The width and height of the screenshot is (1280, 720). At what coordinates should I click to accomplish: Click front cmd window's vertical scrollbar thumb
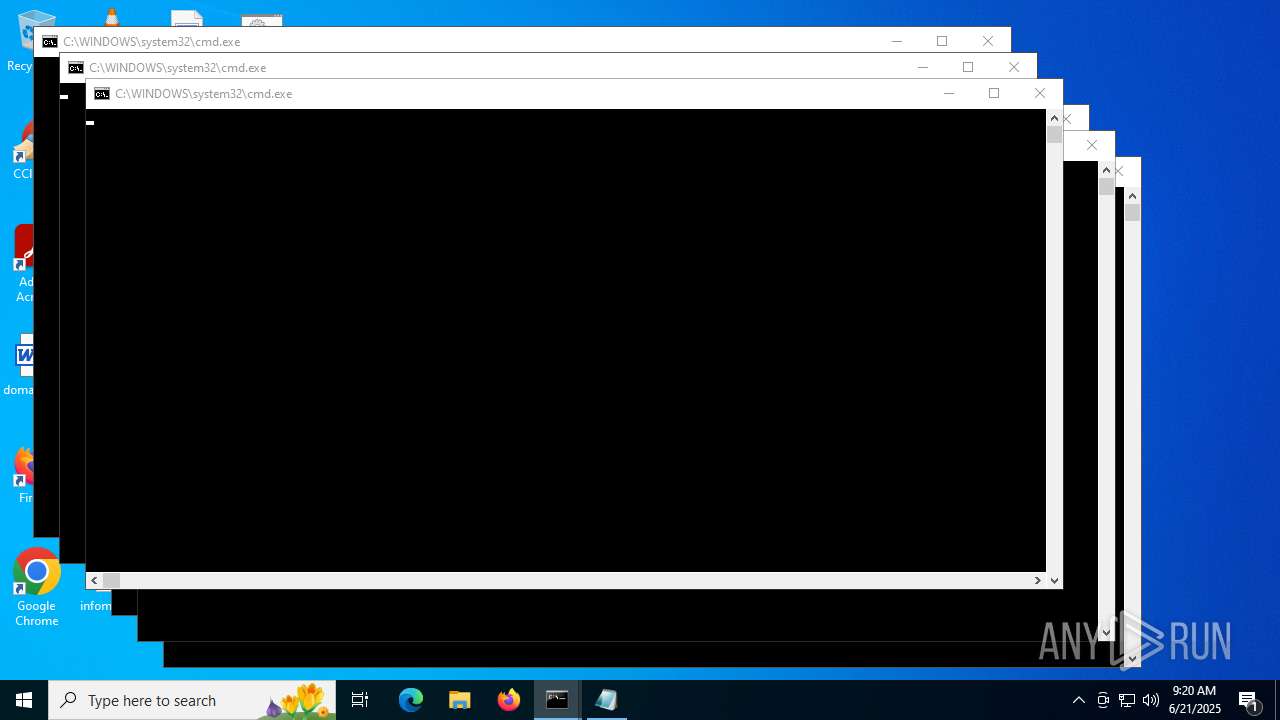click(x=1054, y=135)
